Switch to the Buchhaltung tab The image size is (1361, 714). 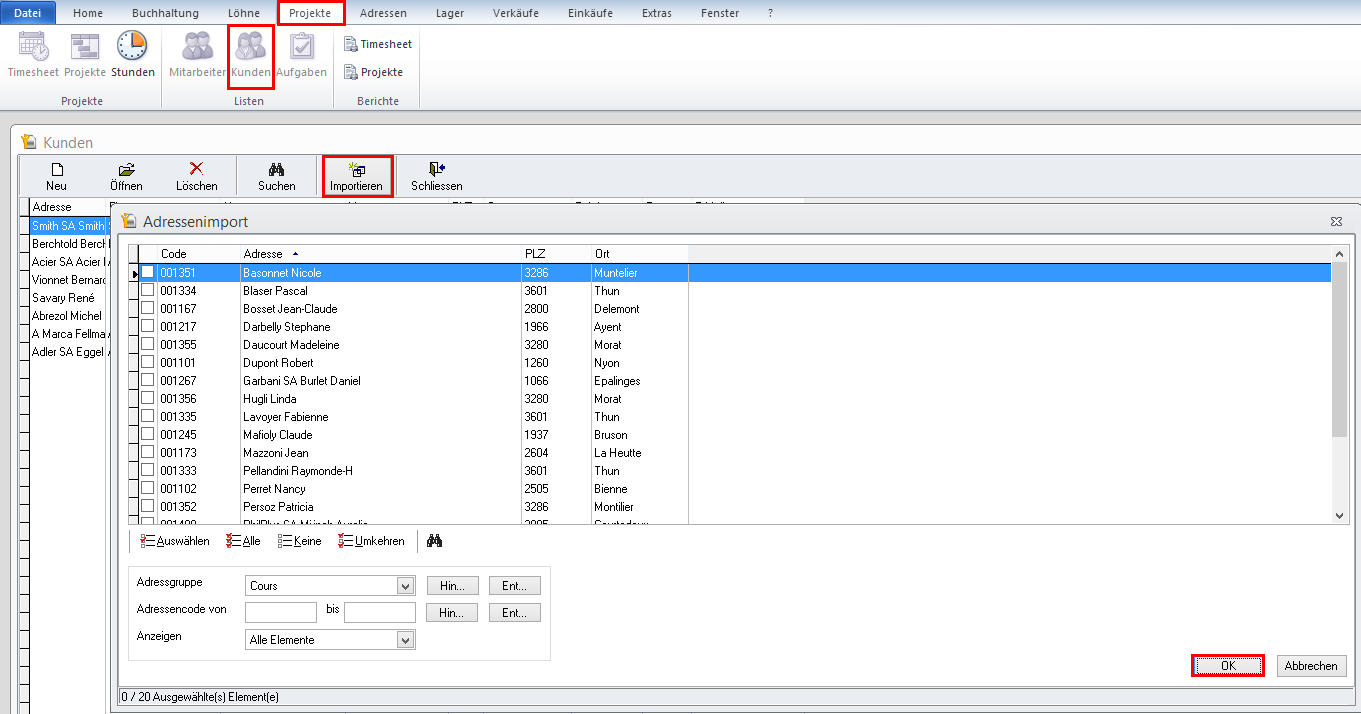pos(165,13)
